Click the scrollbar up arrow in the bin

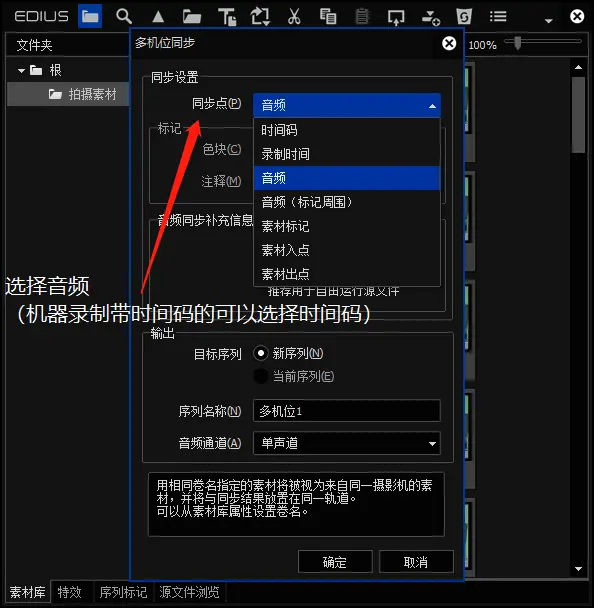coord(578,67)
